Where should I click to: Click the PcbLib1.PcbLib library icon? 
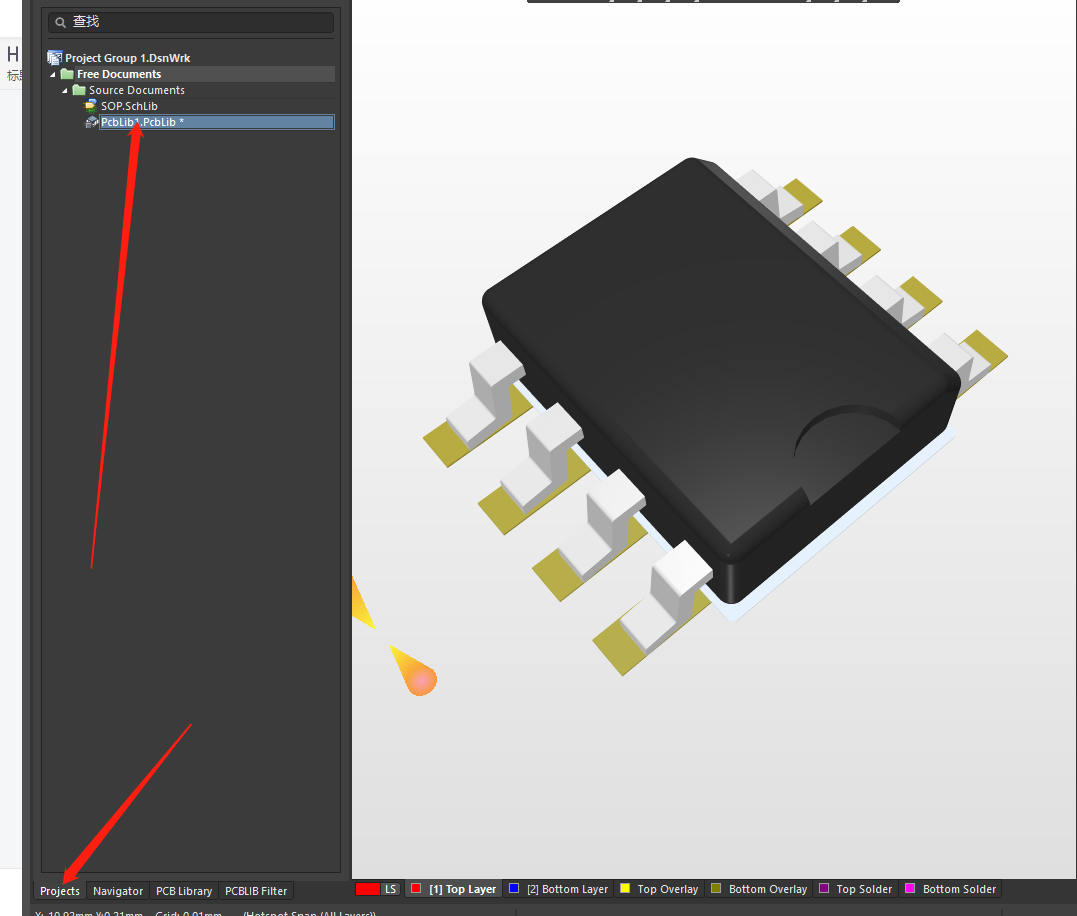[91, 122]
